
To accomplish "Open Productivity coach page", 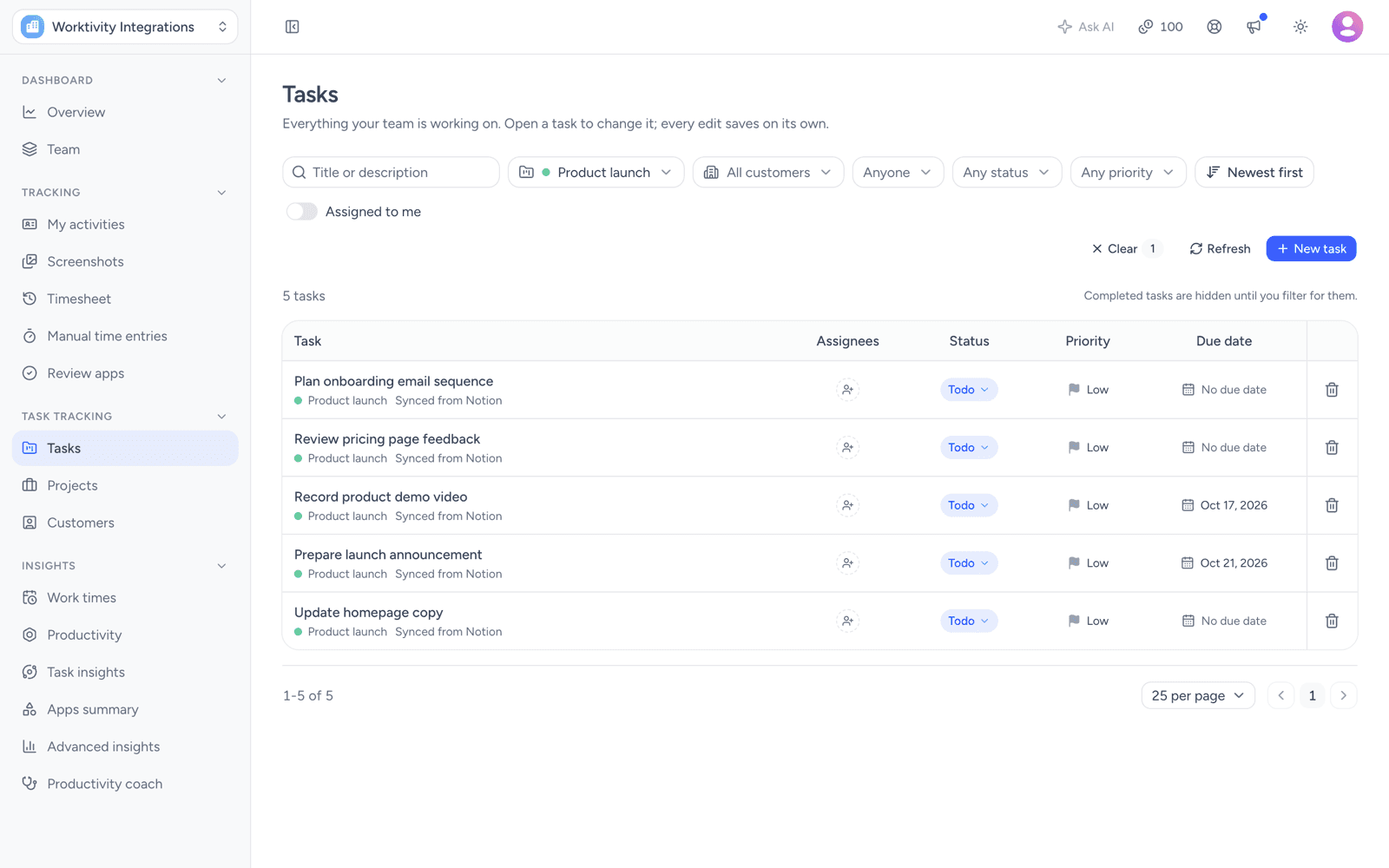I will [125, 784].
